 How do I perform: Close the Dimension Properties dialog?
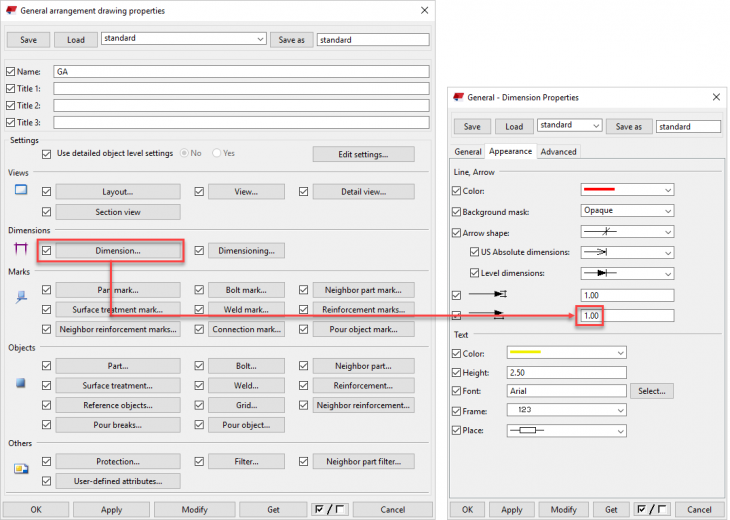pyautogui.click(x=716, y=97)
